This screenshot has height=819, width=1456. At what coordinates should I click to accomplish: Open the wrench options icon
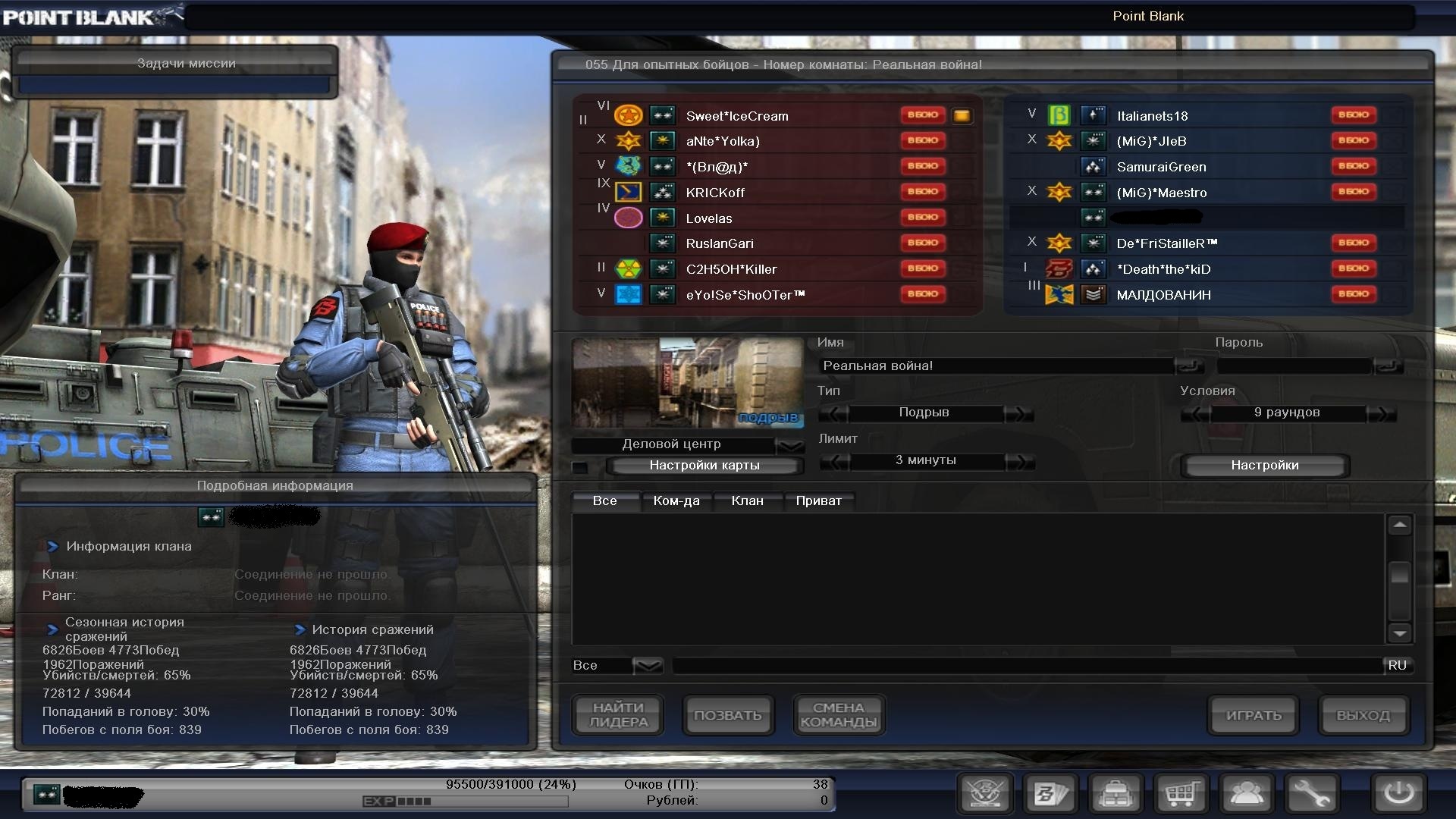[1311, 794]
